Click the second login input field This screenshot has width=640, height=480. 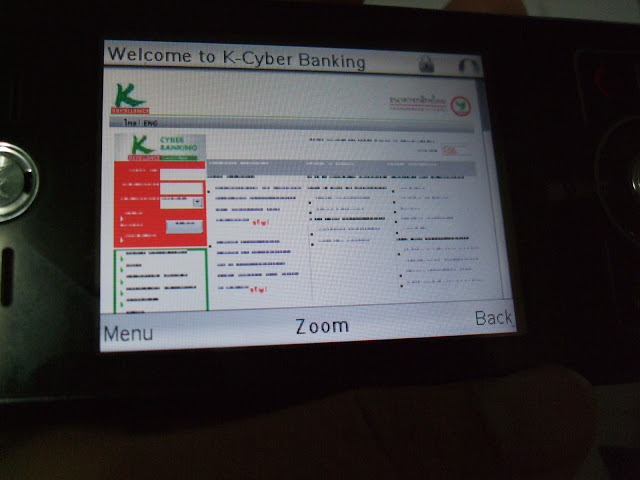tap(182, 188)
